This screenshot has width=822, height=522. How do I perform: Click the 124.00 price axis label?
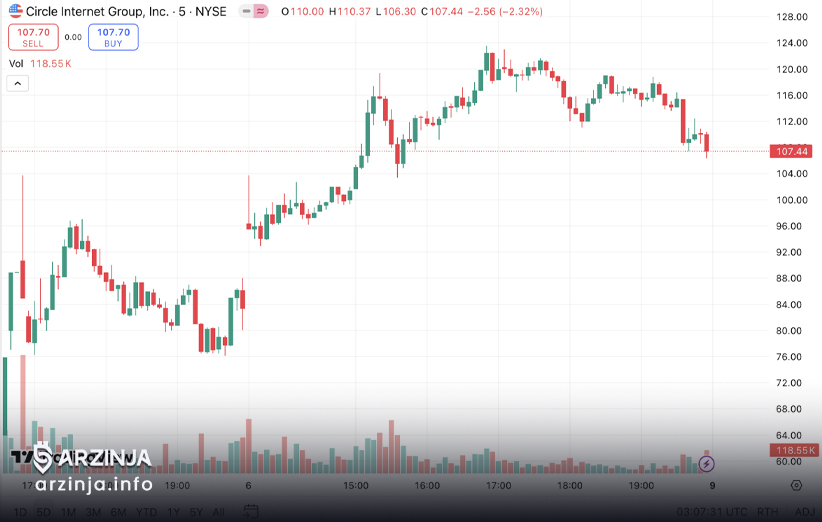[792, 43]
